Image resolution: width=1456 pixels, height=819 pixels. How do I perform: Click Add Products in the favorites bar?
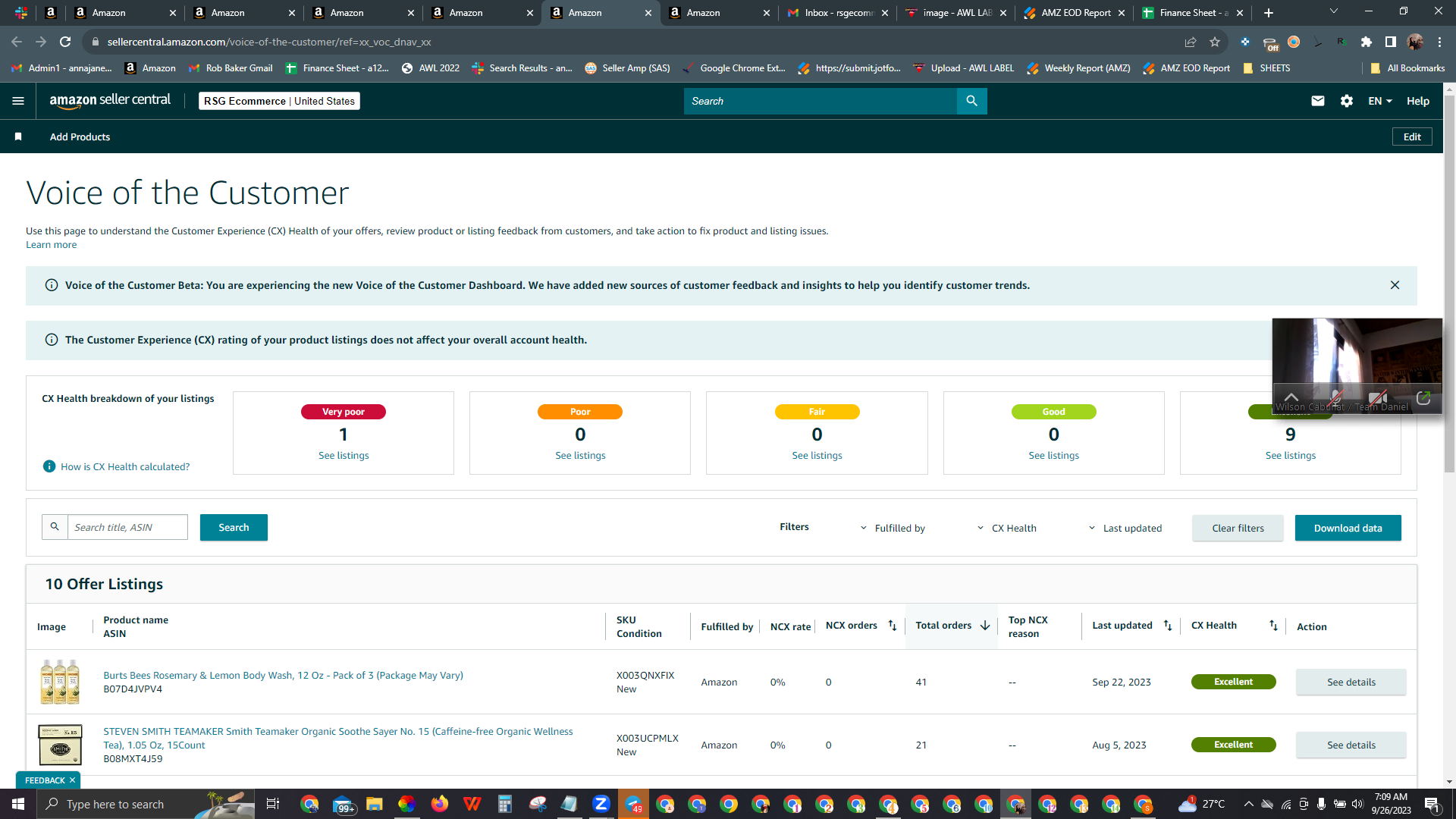80,136
